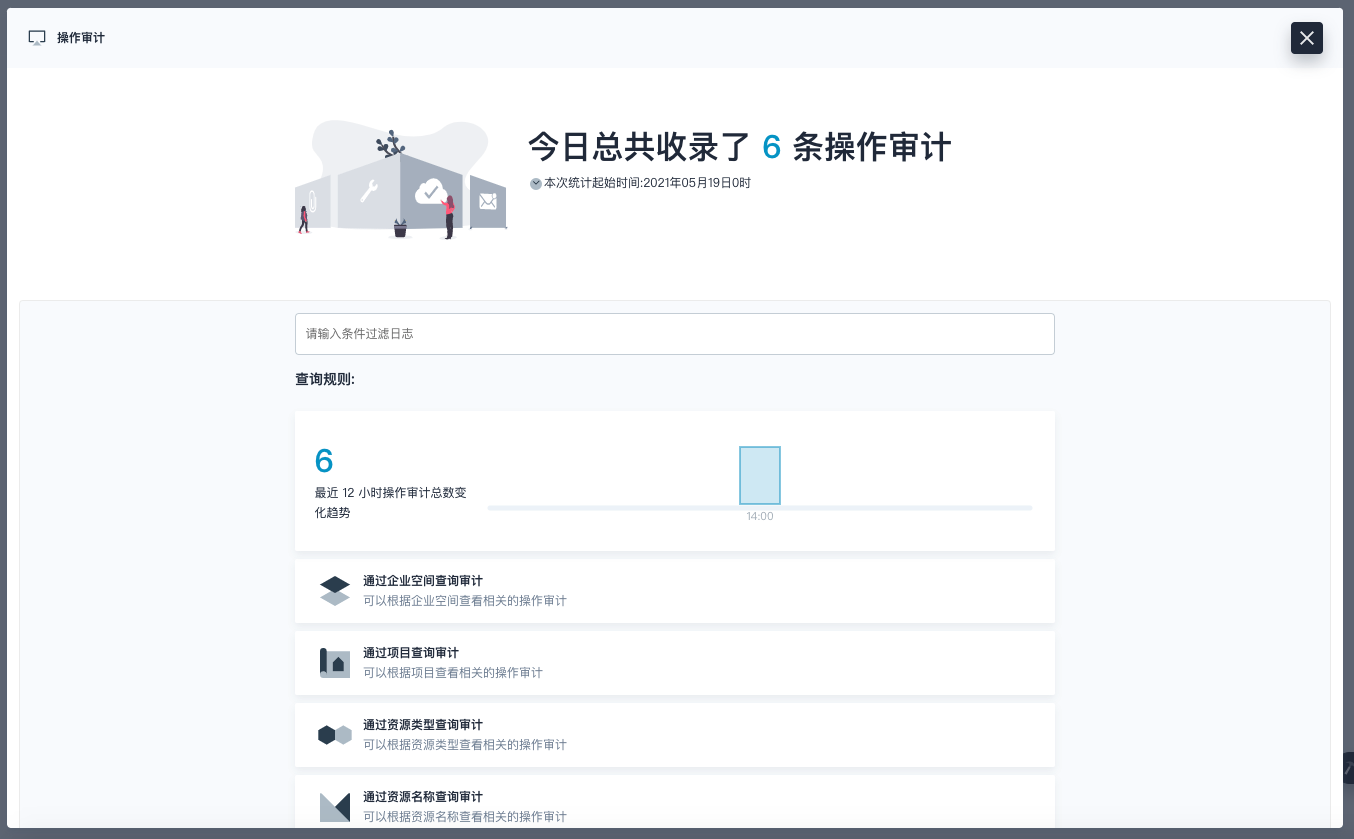The image size is (1354, 839).
Task: Click 可以根据企业空间查看相关的操作审计 description
Action: click(x=465, y=601)
